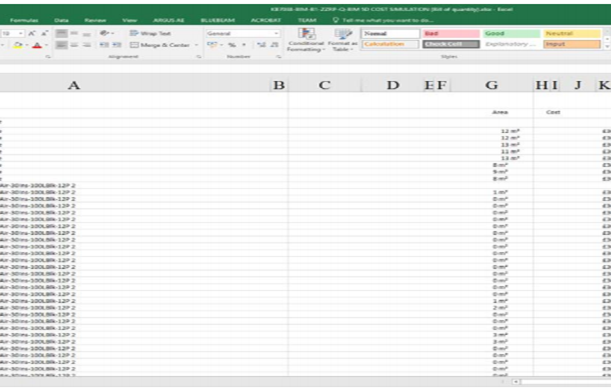Select column A header
Image resolution: width=611 pixels, height=392 pixels.
click(135, 85)
